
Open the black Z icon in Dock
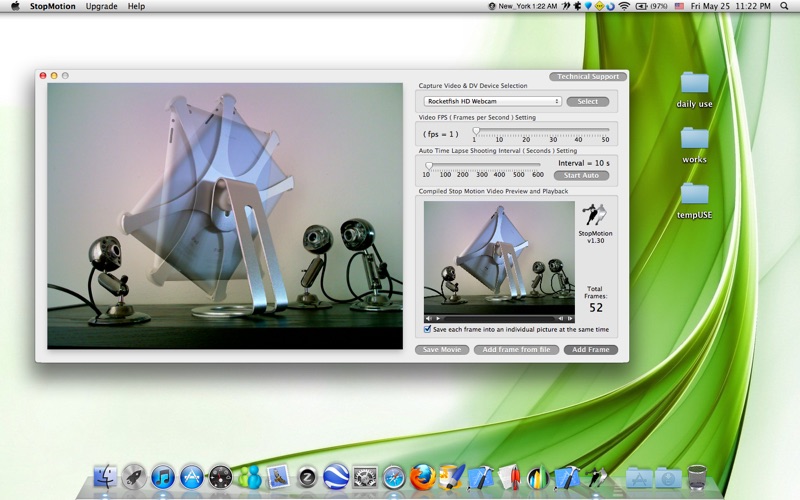(307, 478)
